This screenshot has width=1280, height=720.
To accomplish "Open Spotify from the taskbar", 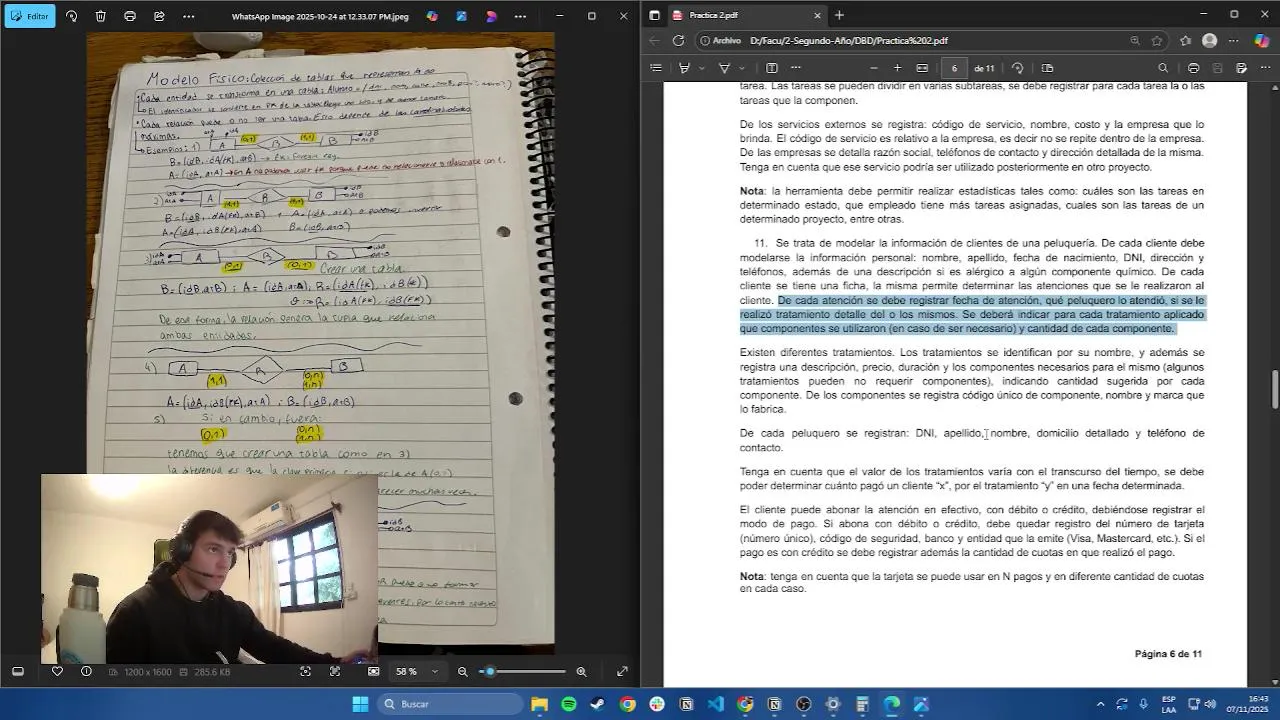I will [x=569, y=704].
